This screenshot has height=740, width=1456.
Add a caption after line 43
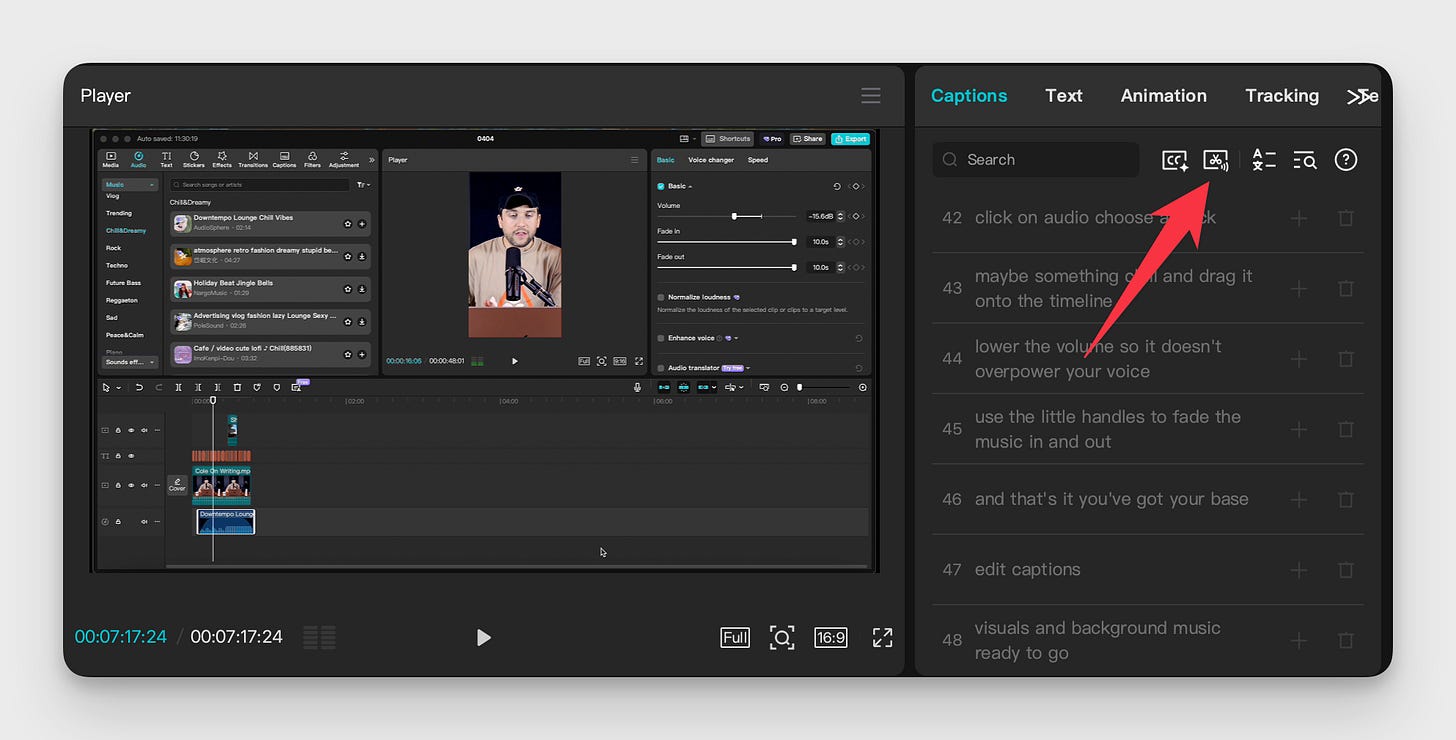(1299, 288)
